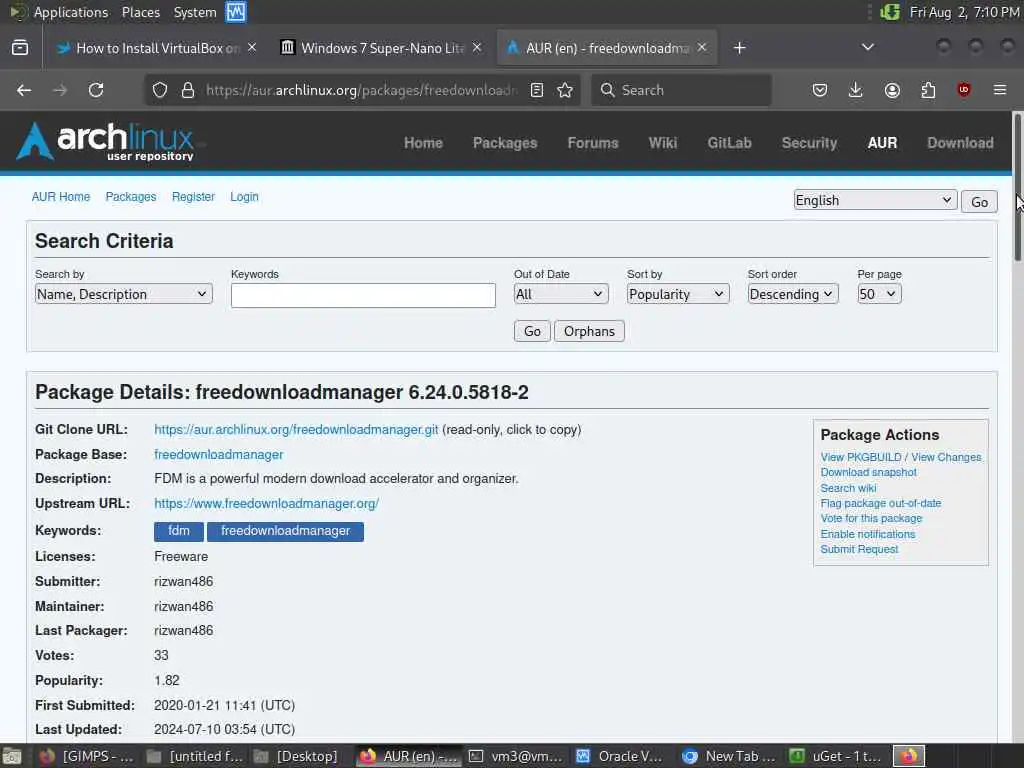Click Vote for this package link
The width and height of the screenshot is (1024, 768).
(871, 519)
